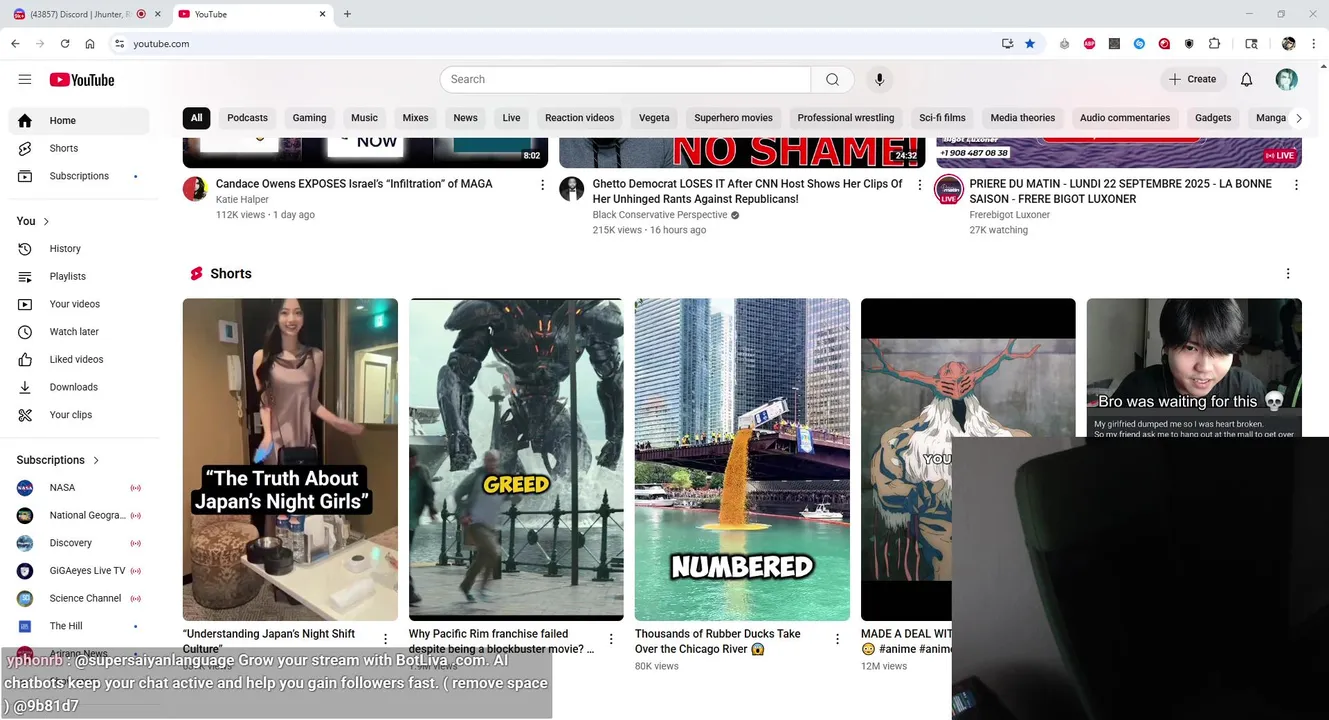This screenshot has height=720, width=1329.
Task: Select the Gaming filter chip
Action: pyautogui.click(x=309, y=118)
